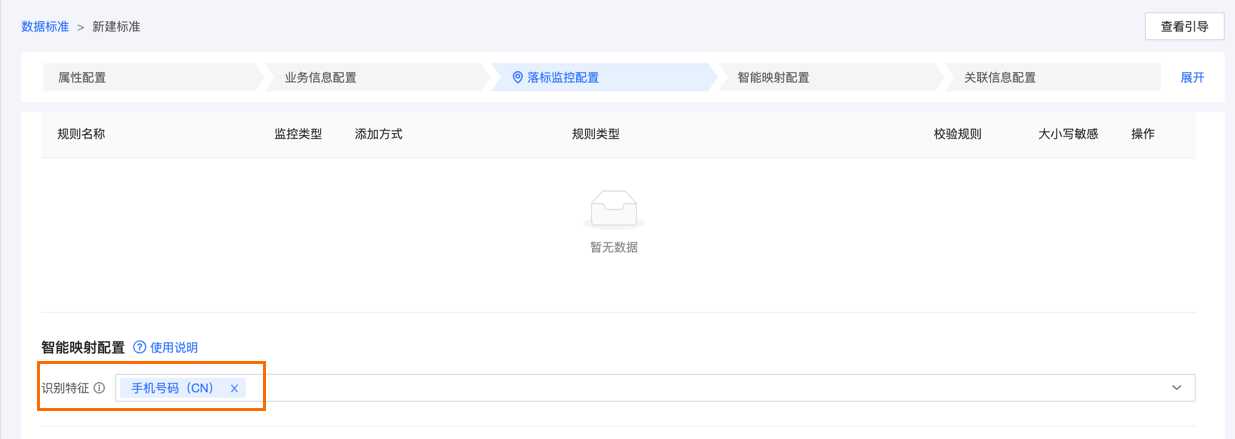Click the 操作 column header
The width and height of the screenshot is (1235, 439).
point(1143,133)
